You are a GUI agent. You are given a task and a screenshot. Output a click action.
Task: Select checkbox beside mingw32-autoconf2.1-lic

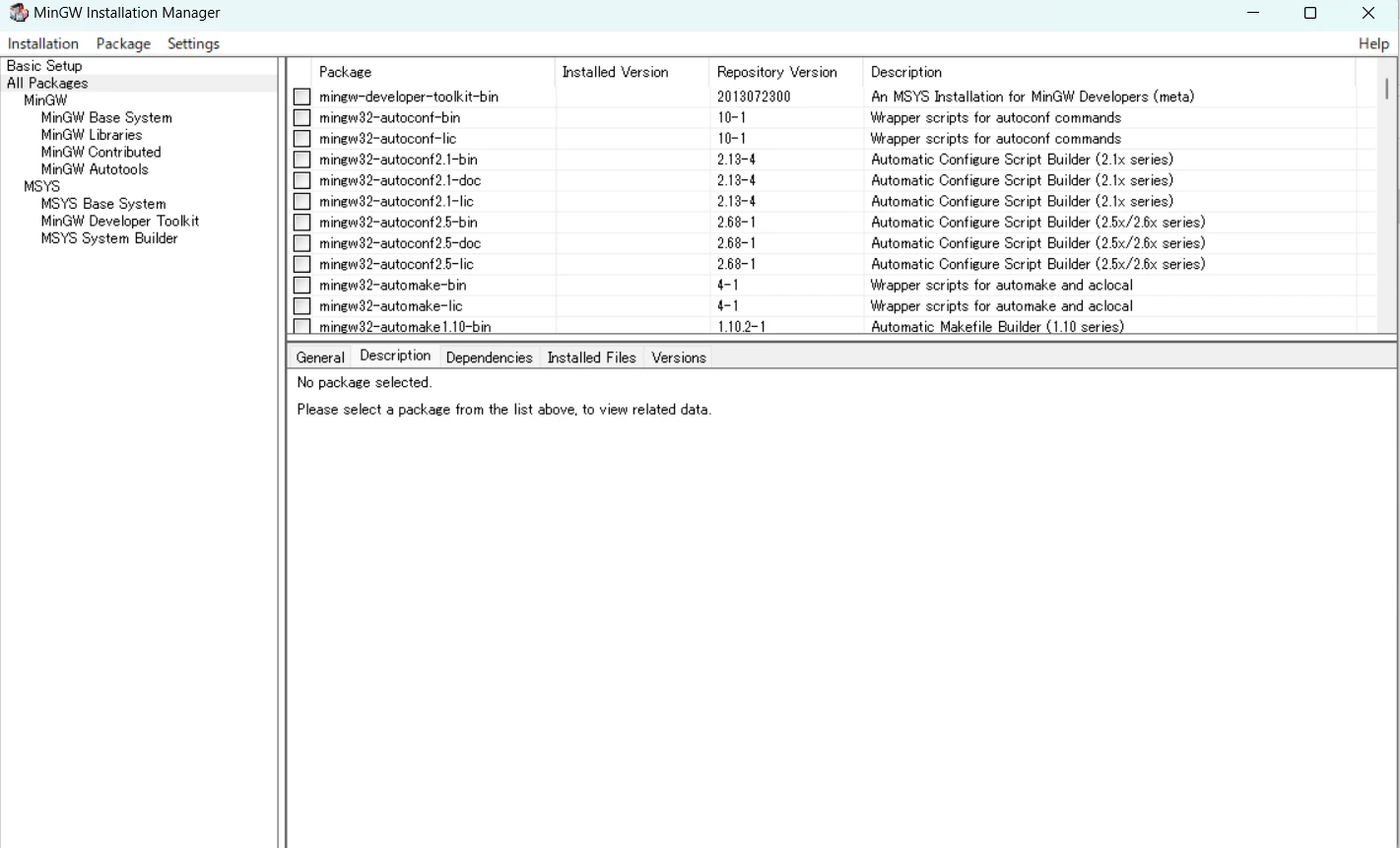[x=301, y=202]
